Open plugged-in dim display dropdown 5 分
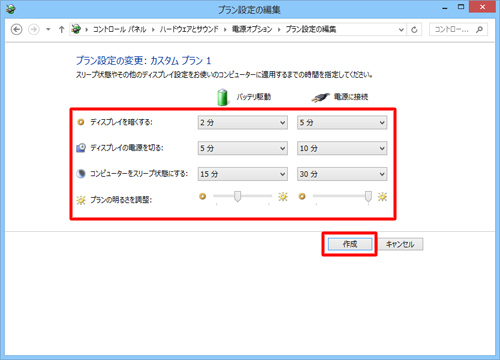Viewport: 500px width, 360px height. (342, 122)
